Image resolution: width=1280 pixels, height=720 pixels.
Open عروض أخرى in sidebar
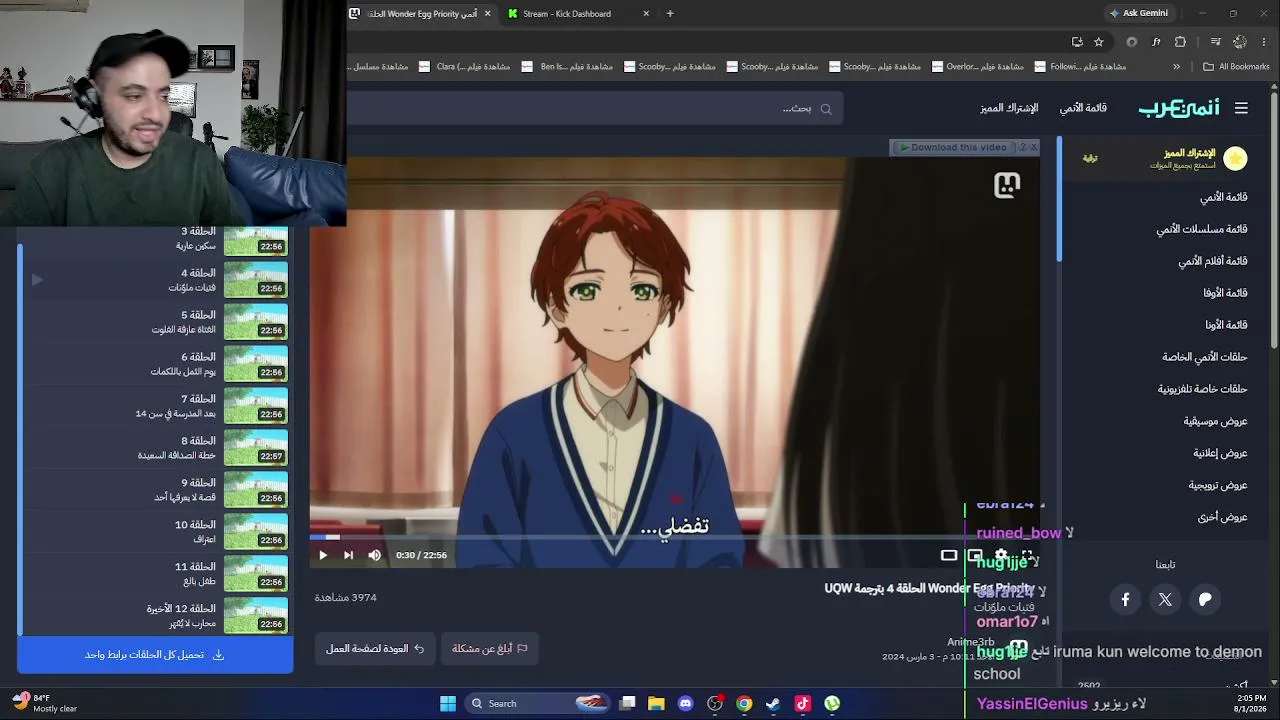pyautogui.click(x=1222, y=517)
